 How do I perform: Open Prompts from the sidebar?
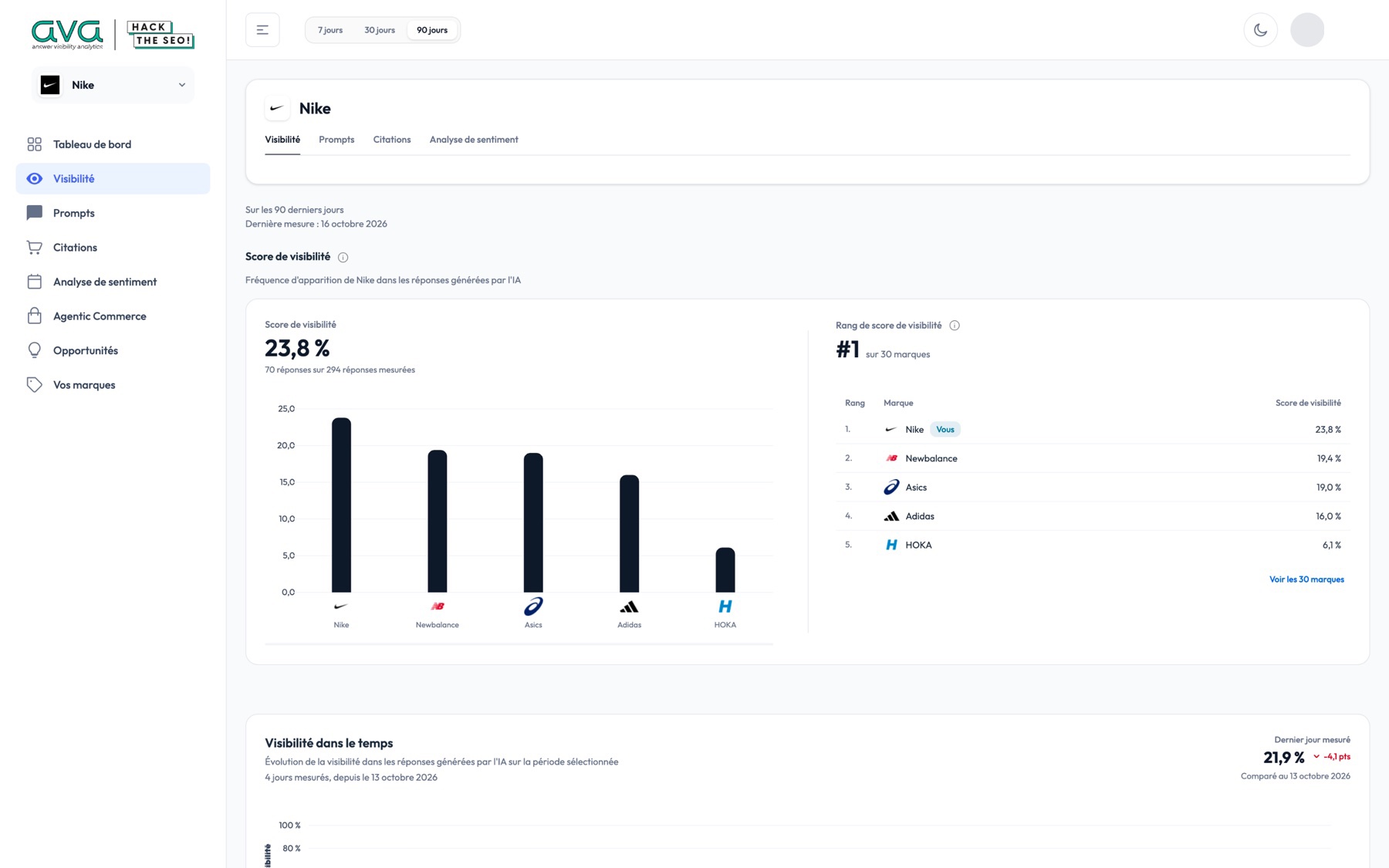pyautogui.click(x=113, y=213)
